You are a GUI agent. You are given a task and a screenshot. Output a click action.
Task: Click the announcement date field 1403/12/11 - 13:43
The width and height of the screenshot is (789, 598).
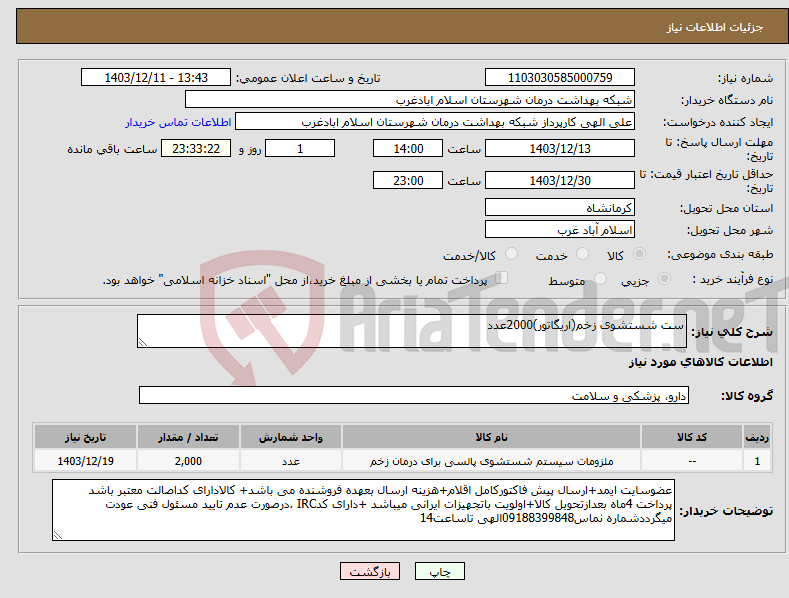pos(155,78)
